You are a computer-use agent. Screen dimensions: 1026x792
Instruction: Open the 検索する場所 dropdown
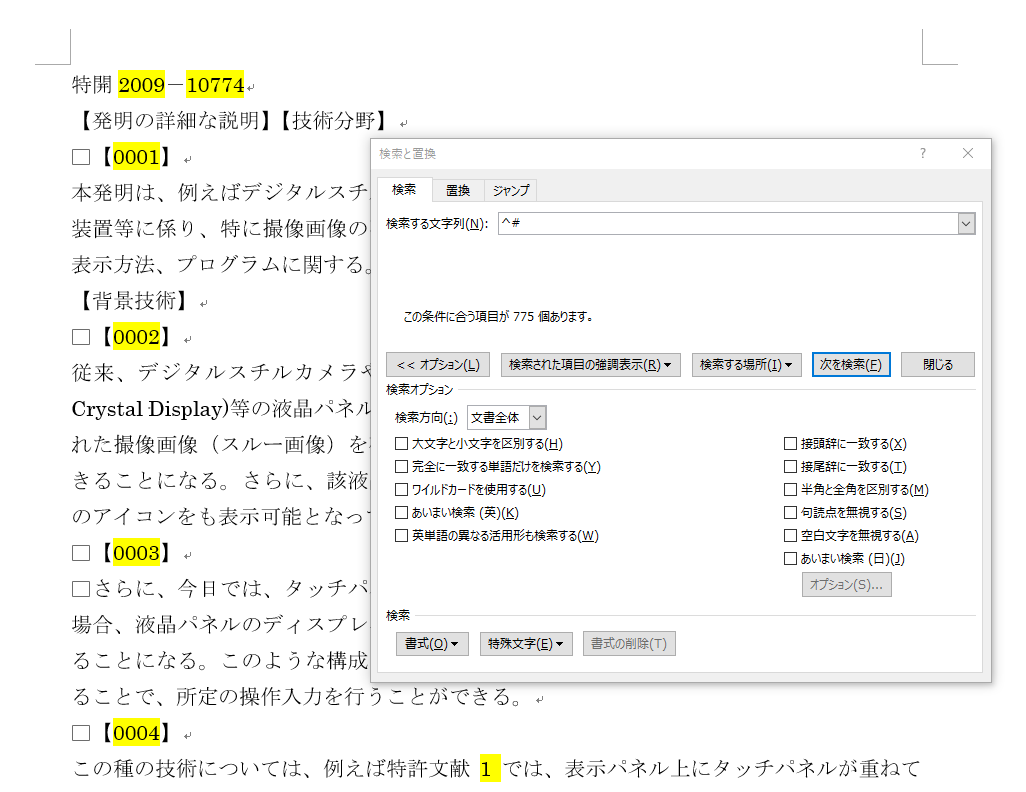point(746,365)
